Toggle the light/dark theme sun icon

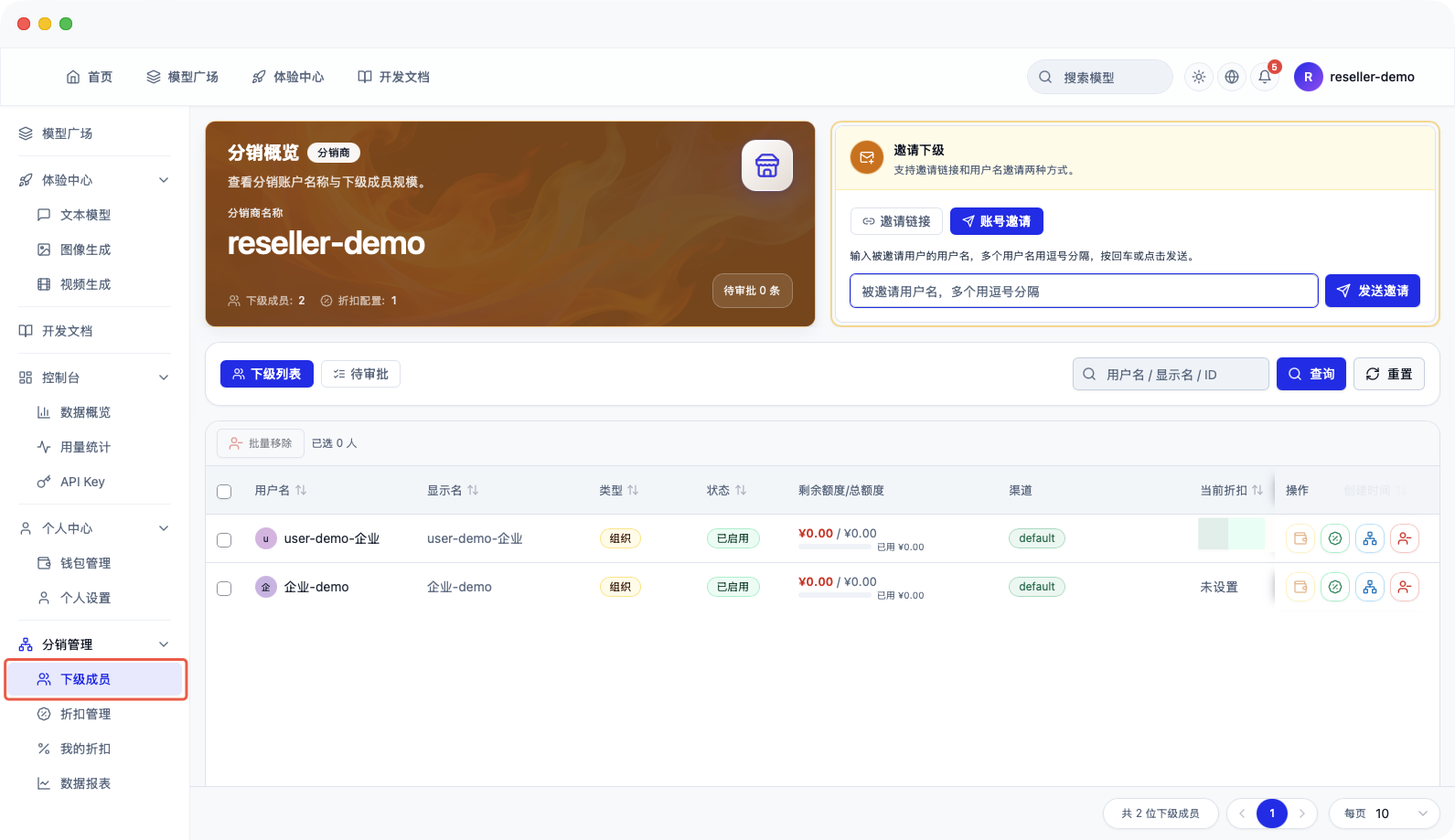coord(1198,77)
